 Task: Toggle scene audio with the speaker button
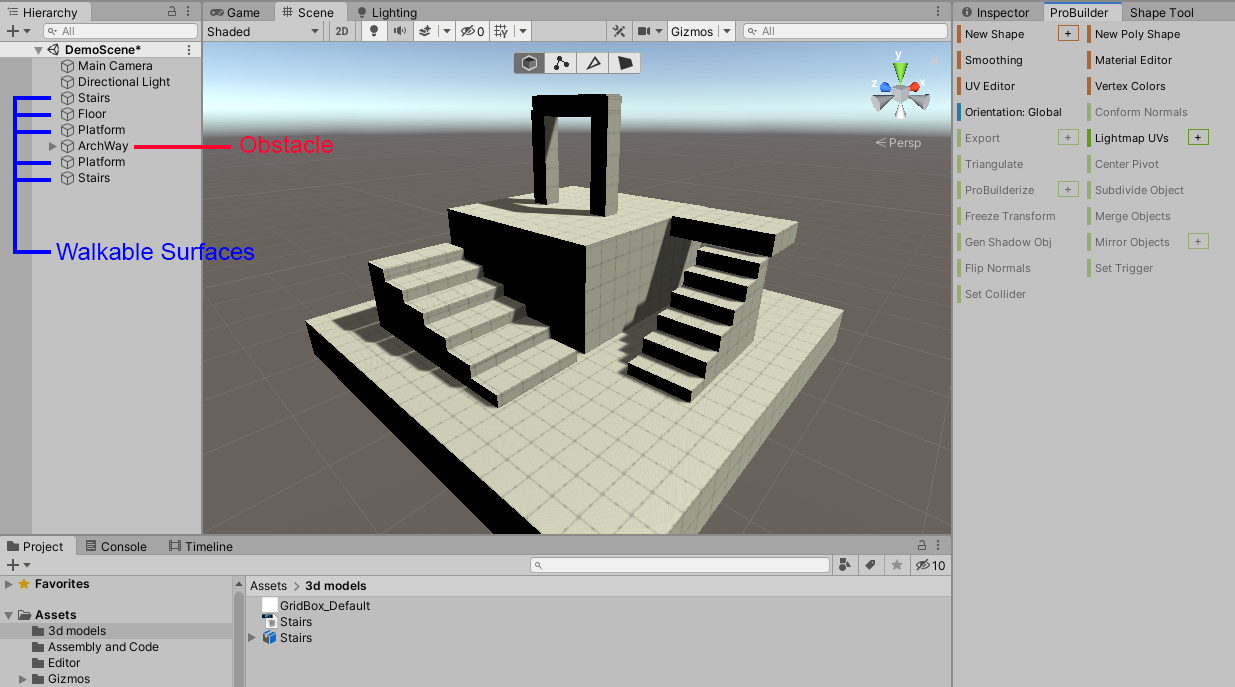coord(399,31)
